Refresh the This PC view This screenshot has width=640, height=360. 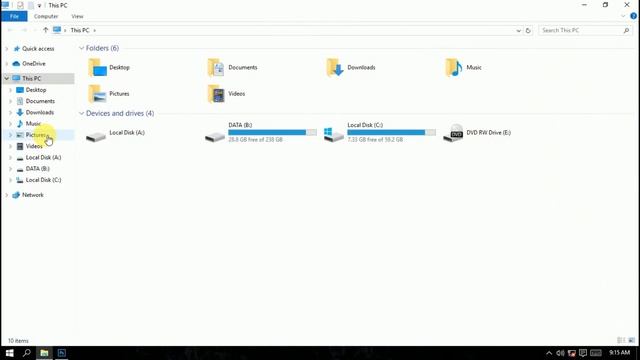[x=528, y=31]
